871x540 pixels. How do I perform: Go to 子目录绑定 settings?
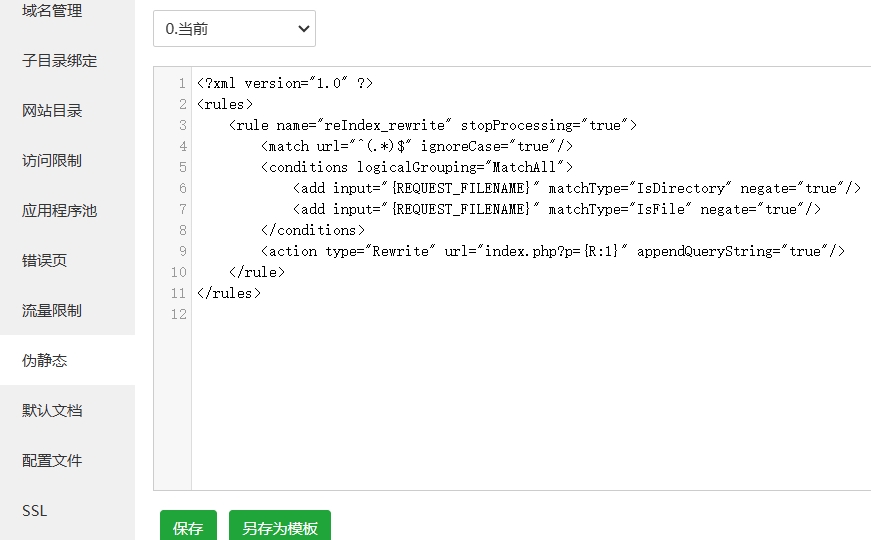59,61
